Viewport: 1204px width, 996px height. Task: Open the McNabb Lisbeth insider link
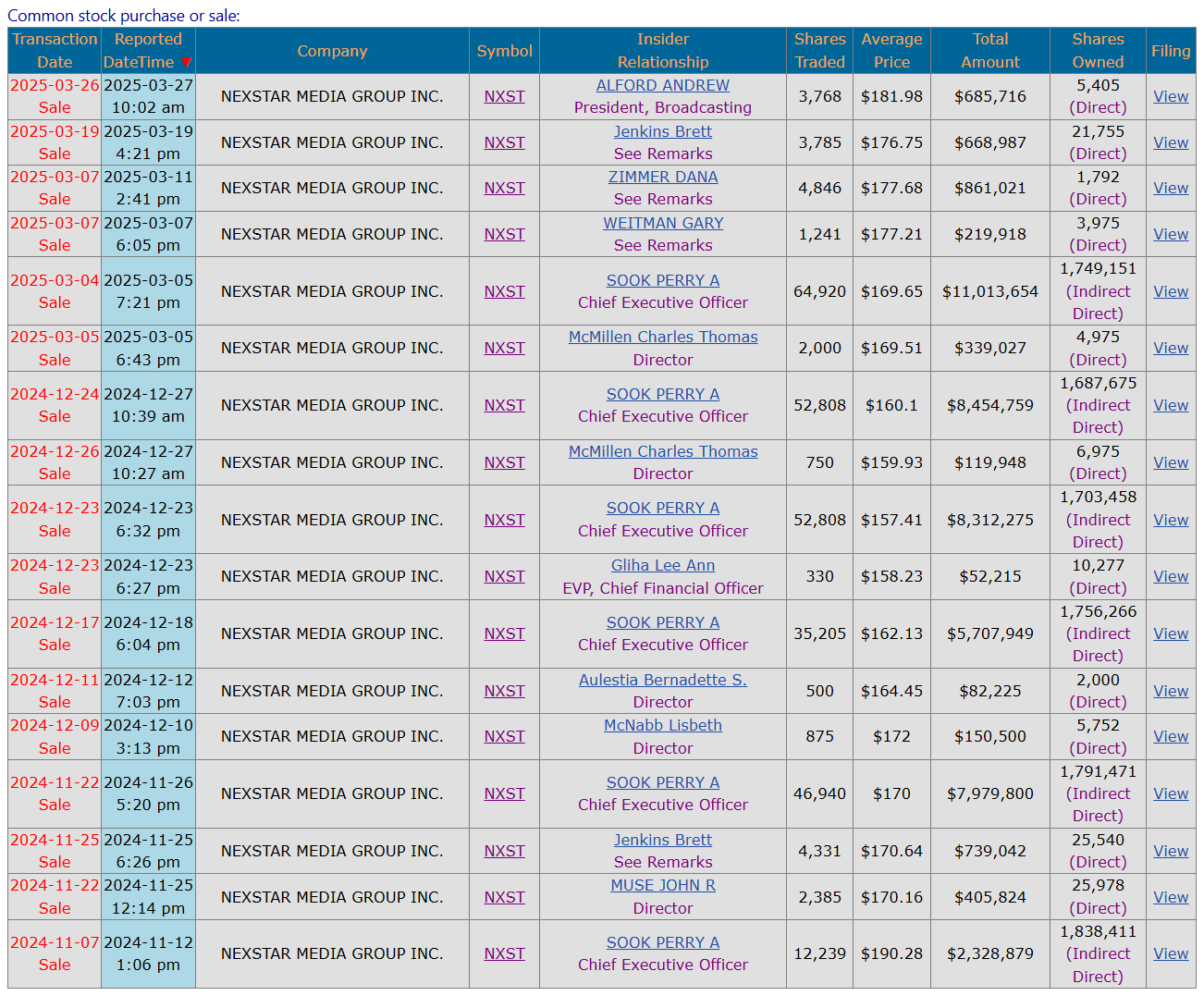[662, 725]
